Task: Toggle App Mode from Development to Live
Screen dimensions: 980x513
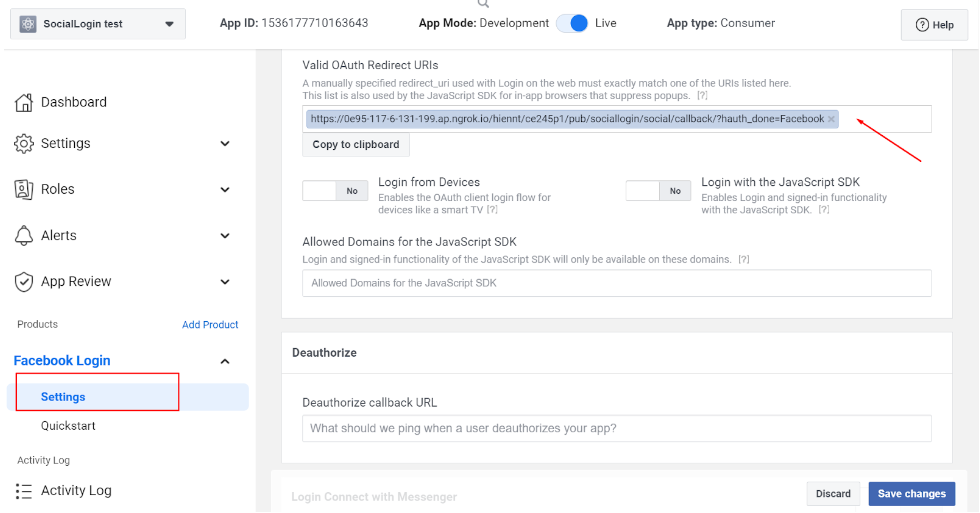Action: click(x=573, y=23)
